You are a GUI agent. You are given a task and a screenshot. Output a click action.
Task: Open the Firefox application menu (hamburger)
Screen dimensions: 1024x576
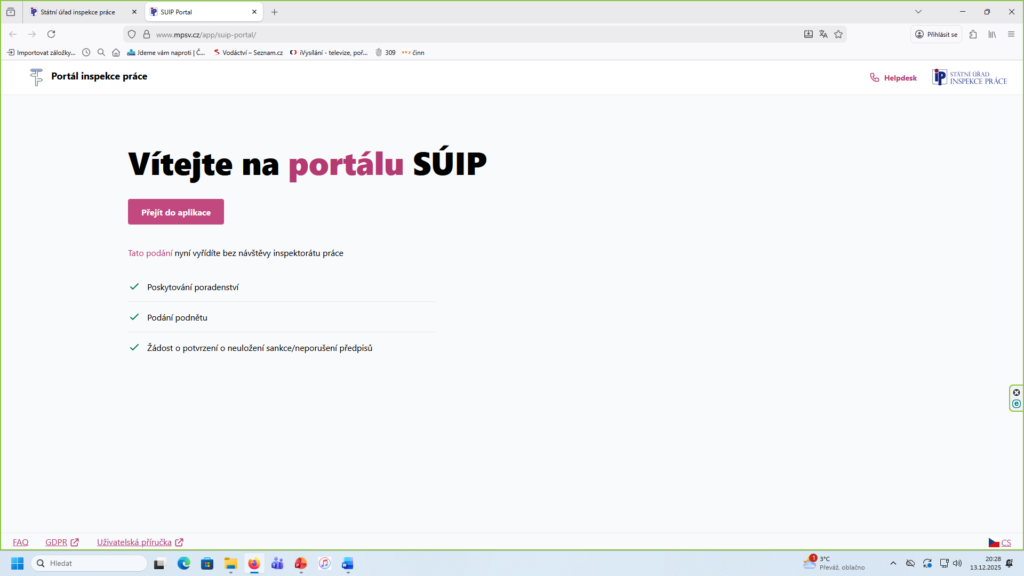(1010, 34)
